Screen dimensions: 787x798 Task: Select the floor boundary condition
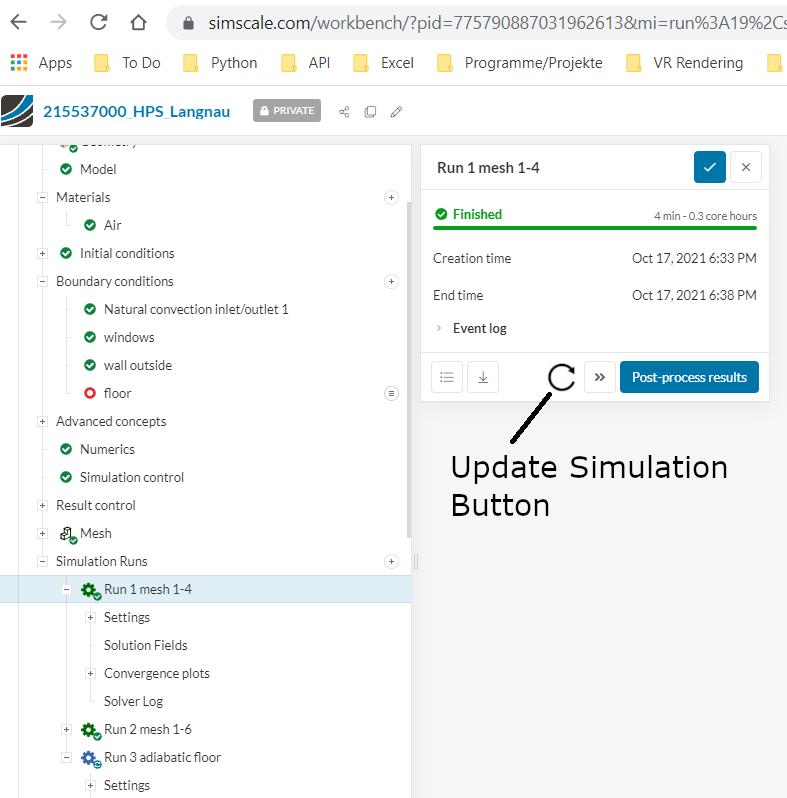pyautogui.click(x=117, y=393)
